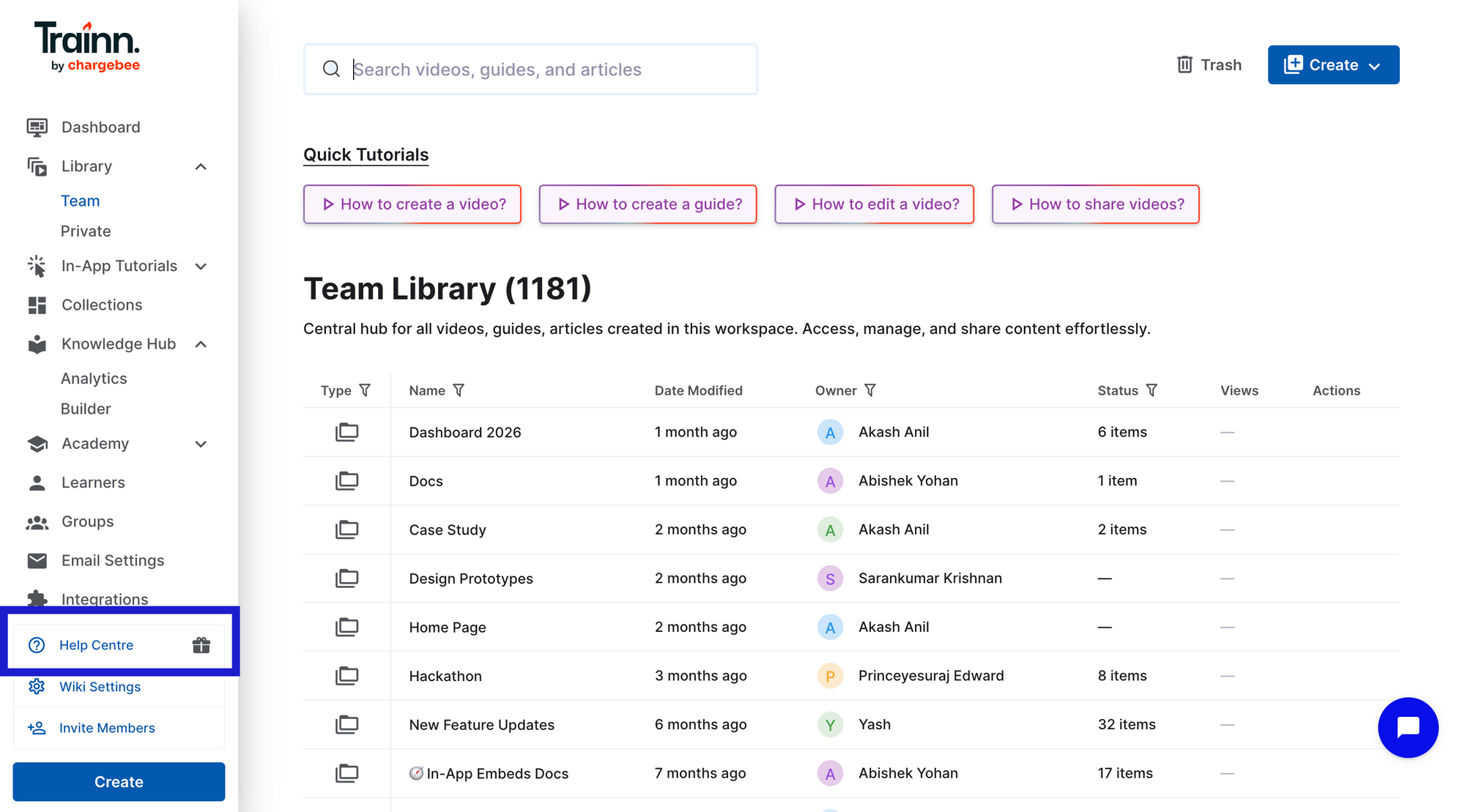This screenshot has height=812, width=1465.
Task: Expand the Academy section chevron
Action: click(x=201, y=444)
